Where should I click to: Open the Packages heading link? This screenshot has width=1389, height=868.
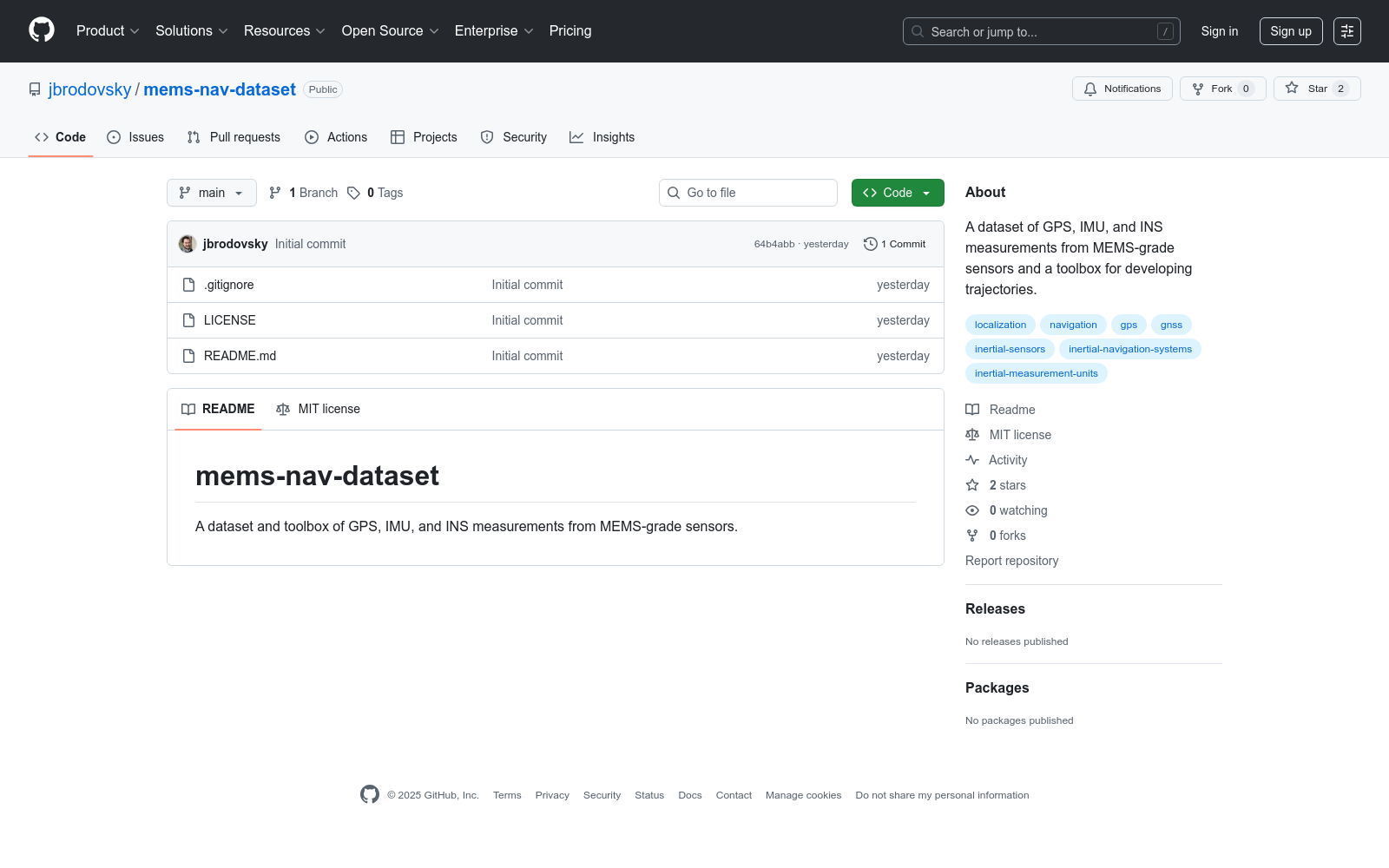point(997,687)
